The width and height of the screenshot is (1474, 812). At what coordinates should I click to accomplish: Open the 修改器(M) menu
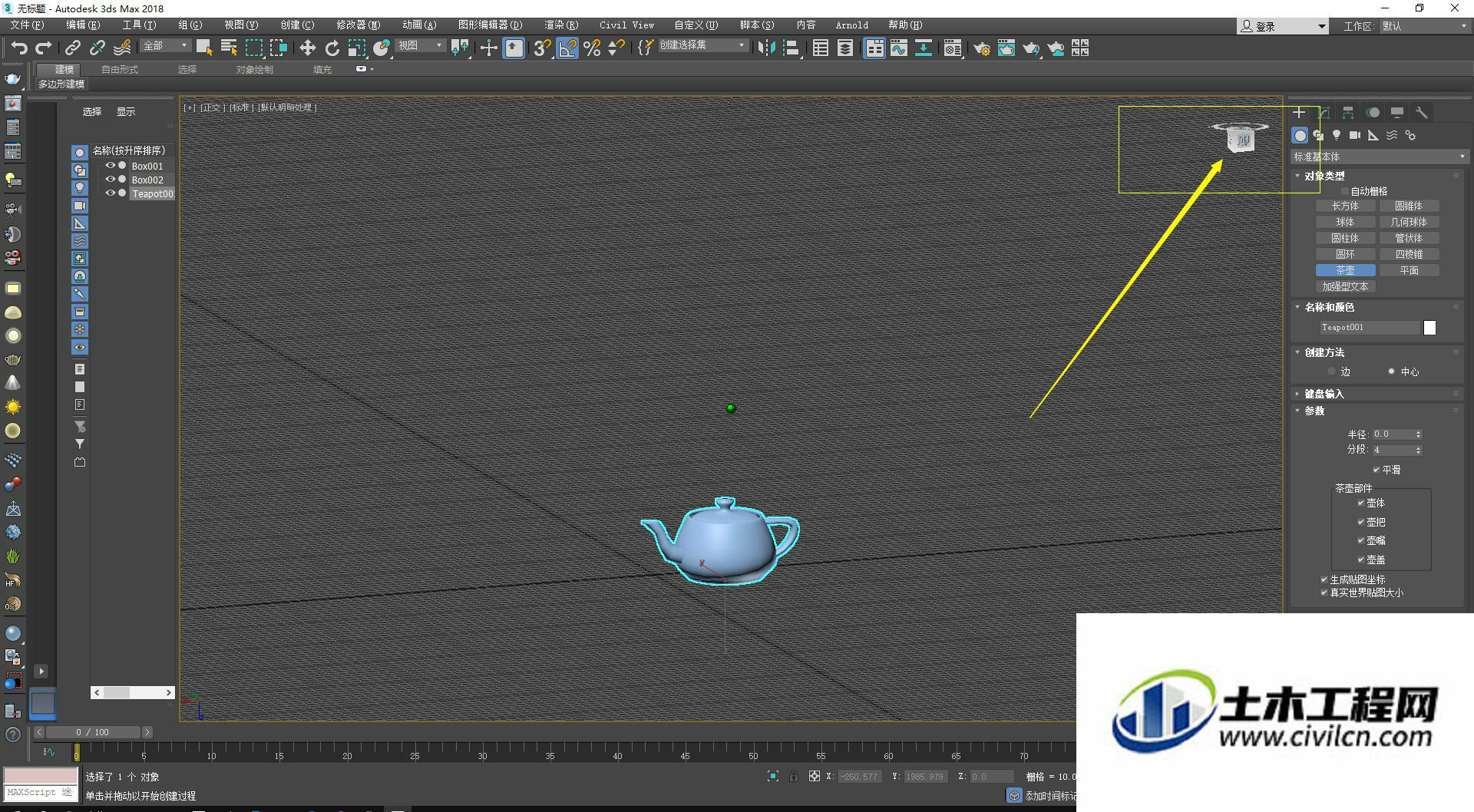[x=358, y=25]
